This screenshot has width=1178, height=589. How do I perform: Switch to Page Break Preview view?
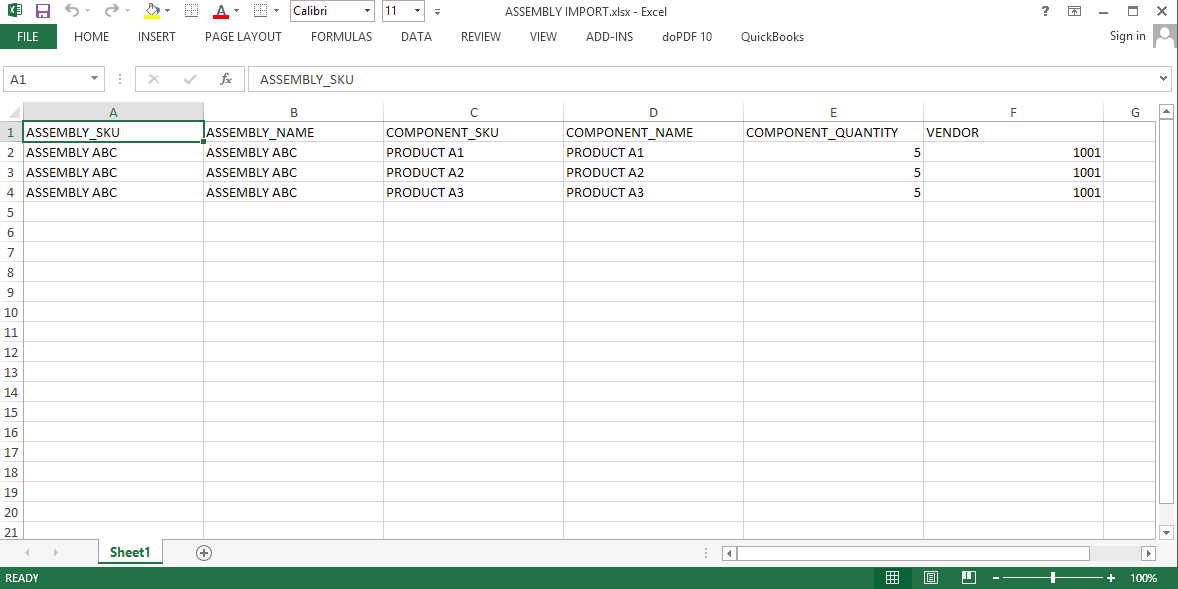point(968,578)
